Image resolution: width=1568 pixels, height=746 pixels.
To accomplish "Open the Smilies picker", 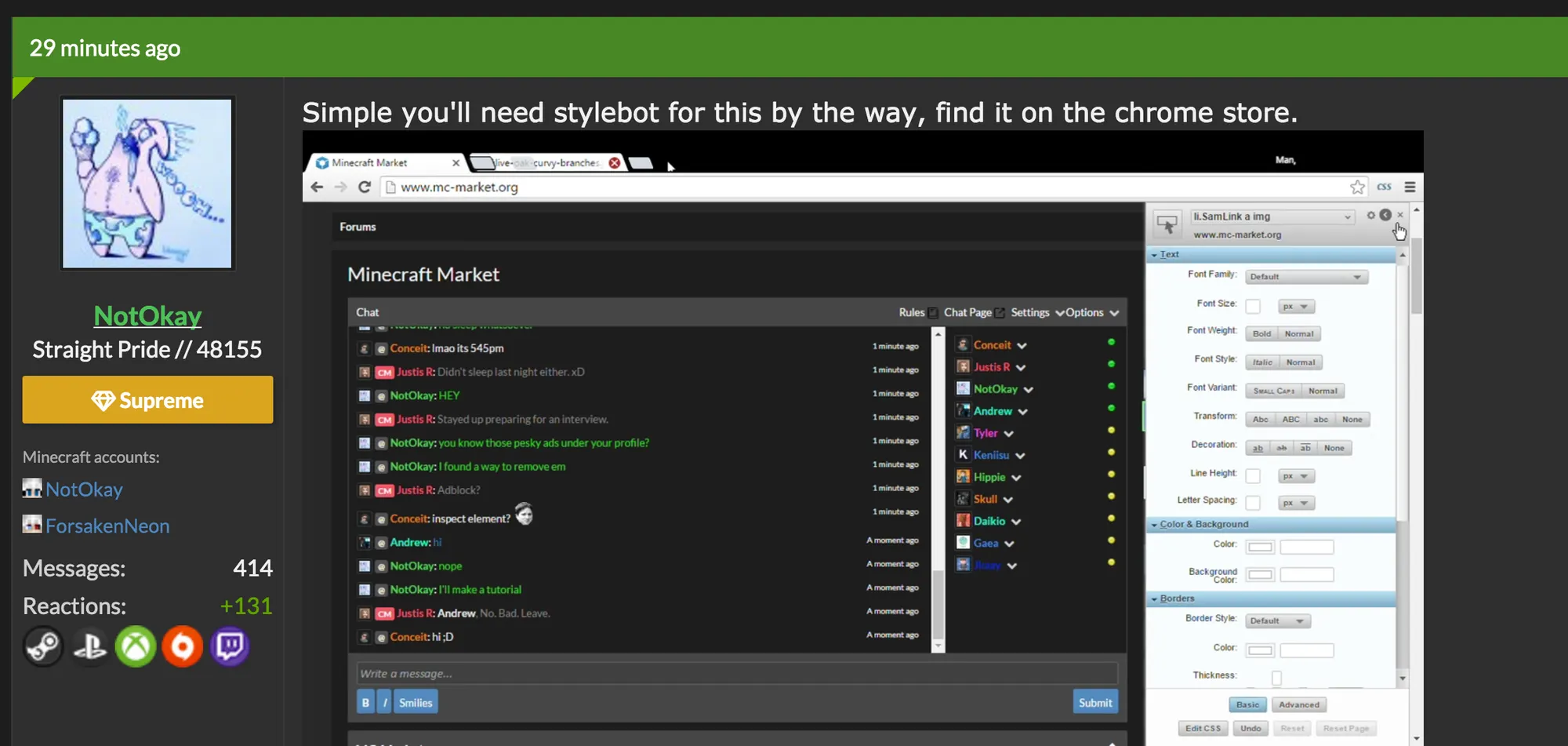I will [x=416, y=703].
